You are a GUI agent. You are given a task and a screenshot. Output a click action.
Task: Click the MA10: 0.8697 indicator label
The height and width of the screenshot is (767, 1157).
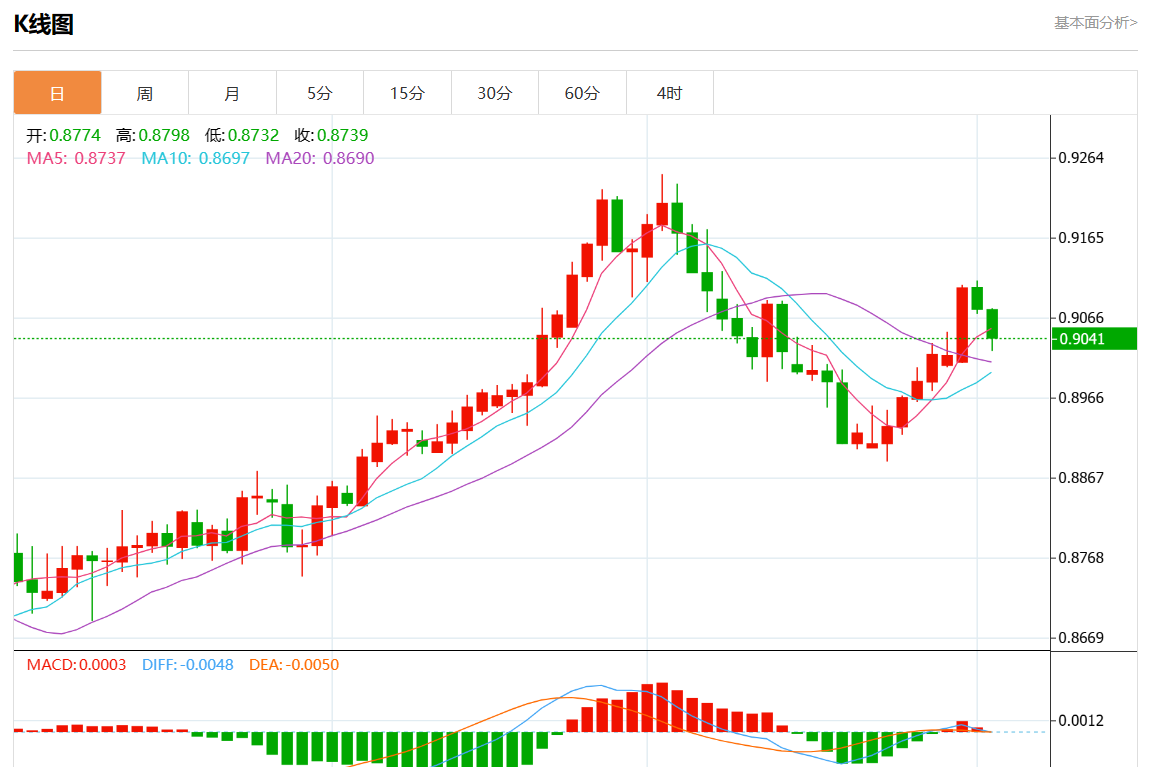[196, 158]
